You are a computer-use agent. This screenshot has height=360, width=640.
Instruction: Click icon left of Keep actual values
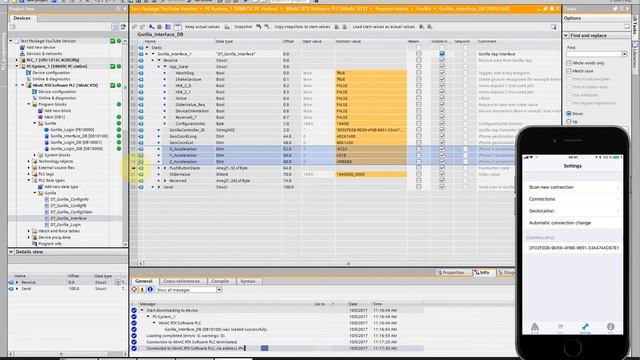178,27
